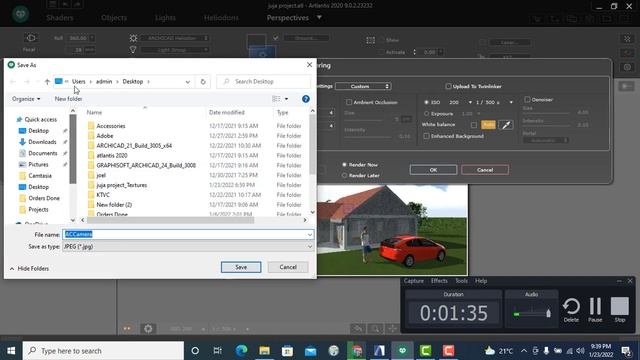Viewport: 640px width, 360px height.
Task: Open the view options dropdown arrow
Action: point(286,99)
